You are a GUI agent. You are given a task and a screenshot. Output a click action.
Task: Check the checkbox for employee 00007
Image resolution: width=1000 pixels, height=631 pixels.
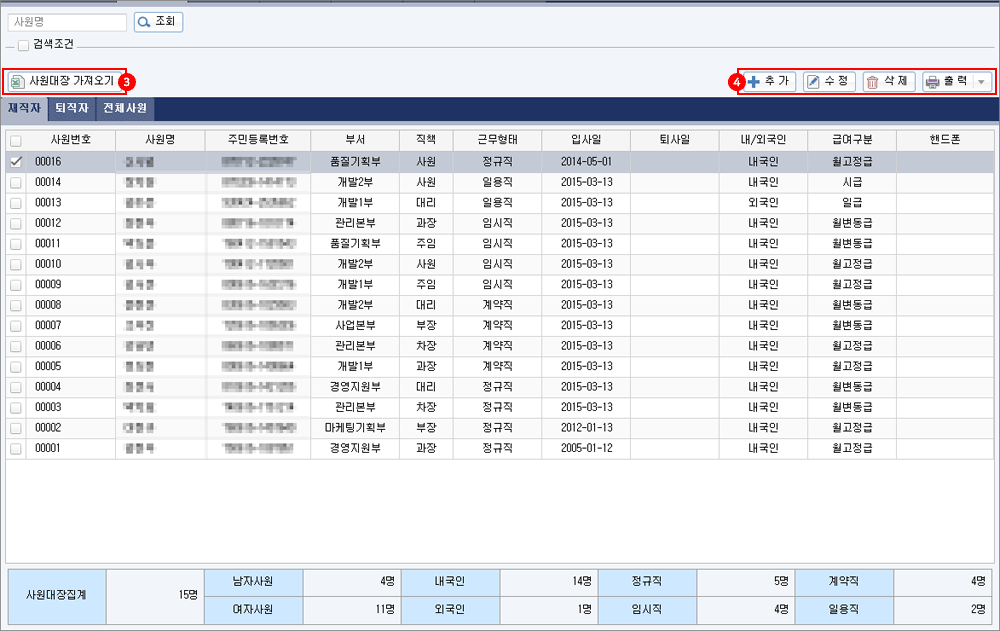(x=16, y=325)
